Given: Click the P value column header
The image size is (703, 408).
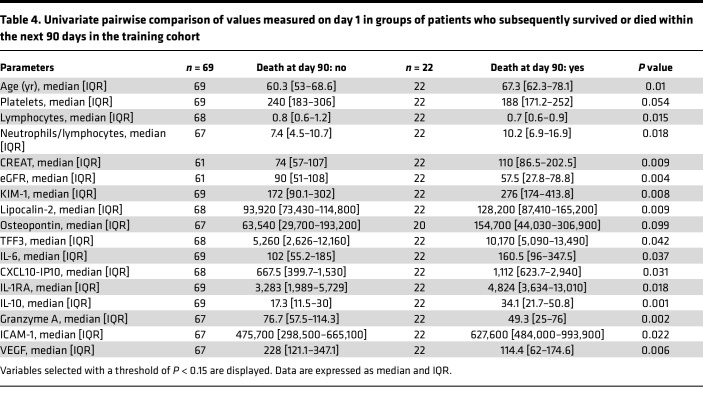Looking at the screenshot, I should pyautogui.click(x=655, y=68).
